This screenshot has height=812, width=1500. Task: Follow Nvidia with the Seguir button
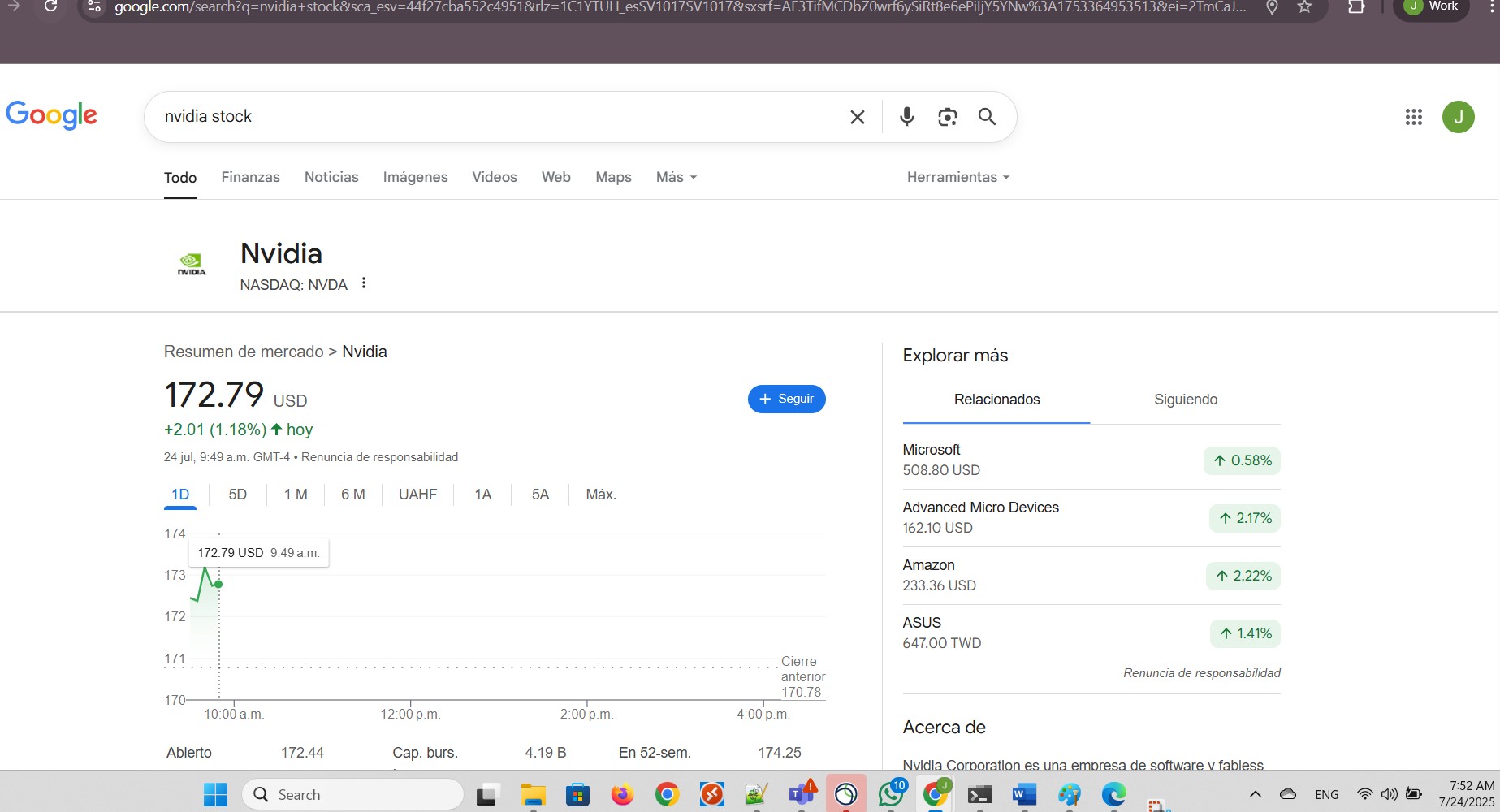[x=786, y=399]
